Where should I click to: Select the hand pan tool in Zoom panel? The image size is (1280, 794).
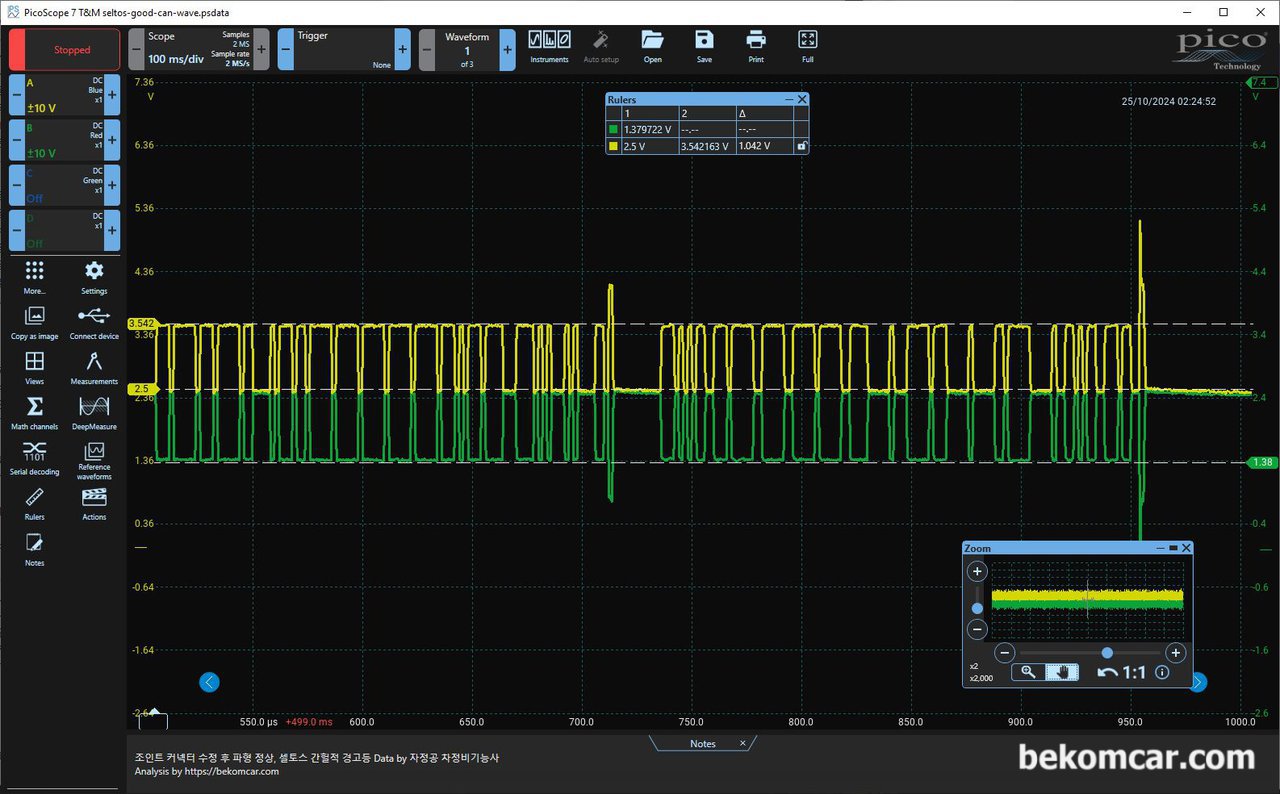tap(1062, 673)
